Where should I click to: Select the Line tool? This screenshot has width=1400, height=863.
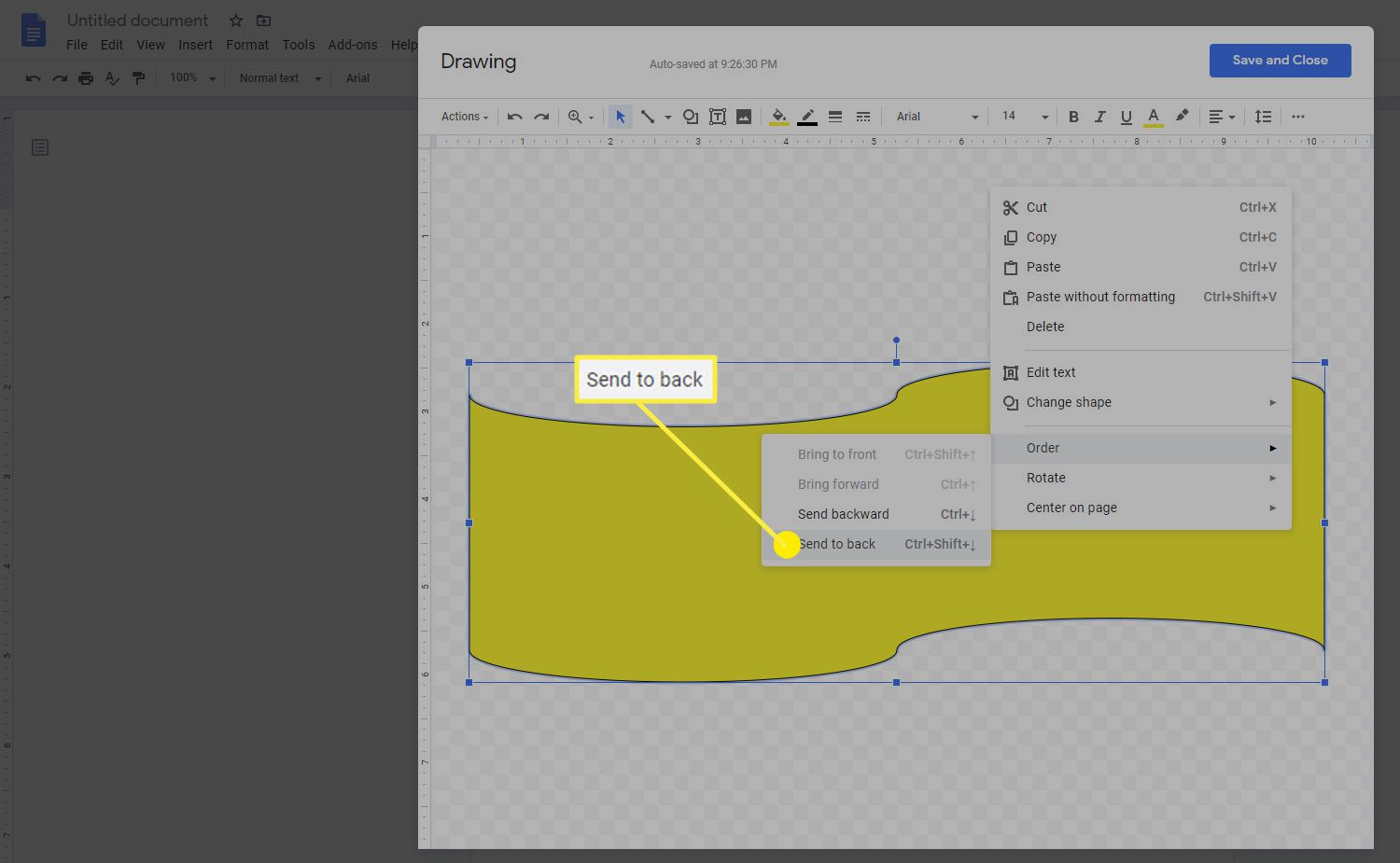pyautogui.click(x=648, y=117)
